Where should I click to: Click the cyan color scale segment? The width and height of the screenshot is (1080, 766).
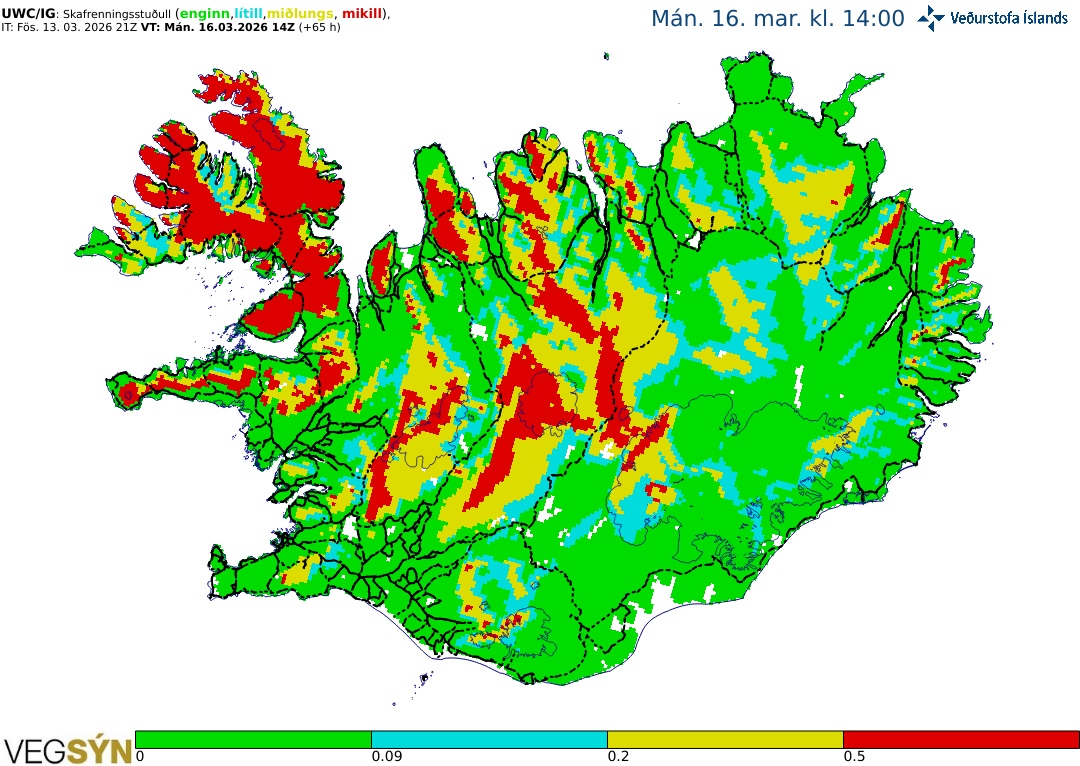[490, 739]
